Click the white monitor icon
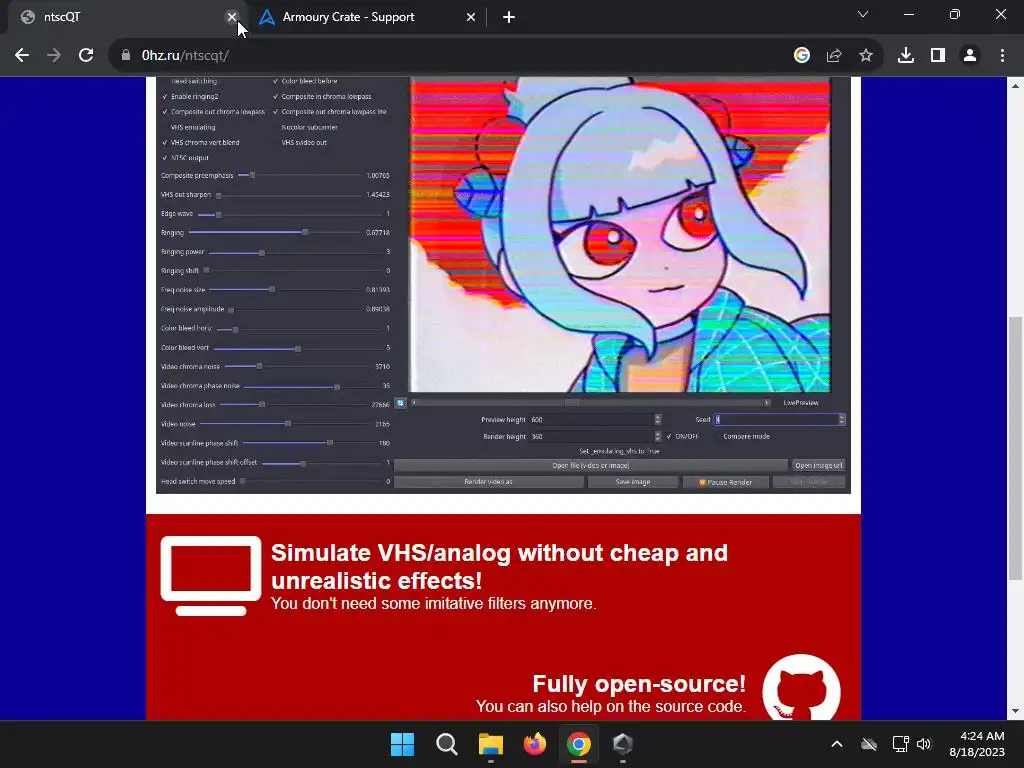This screenshot has width=1024, height=768. [211, 576]
